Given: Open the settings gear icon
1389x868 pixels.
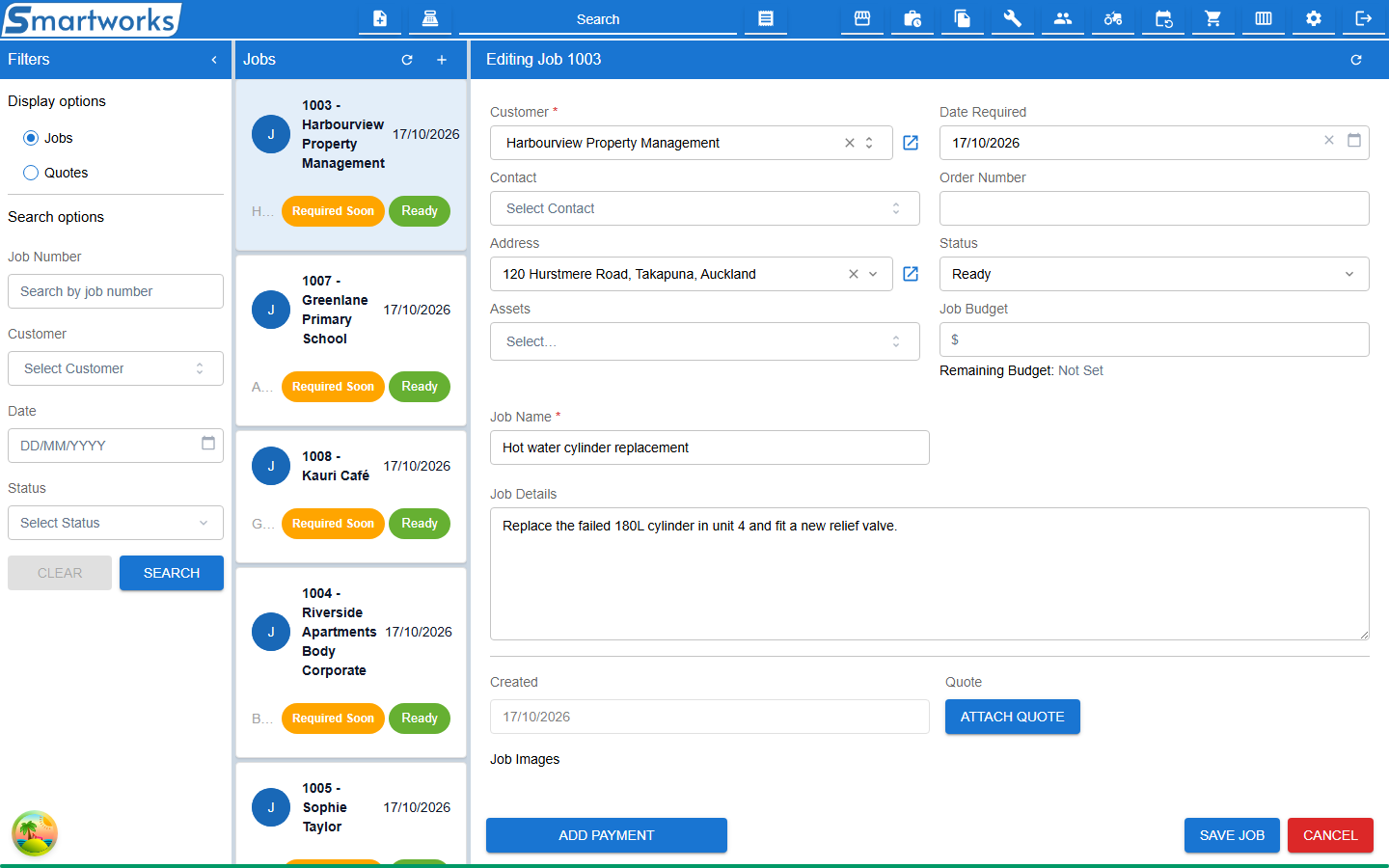Looking at the screenshot, I should coord(1314,18).
